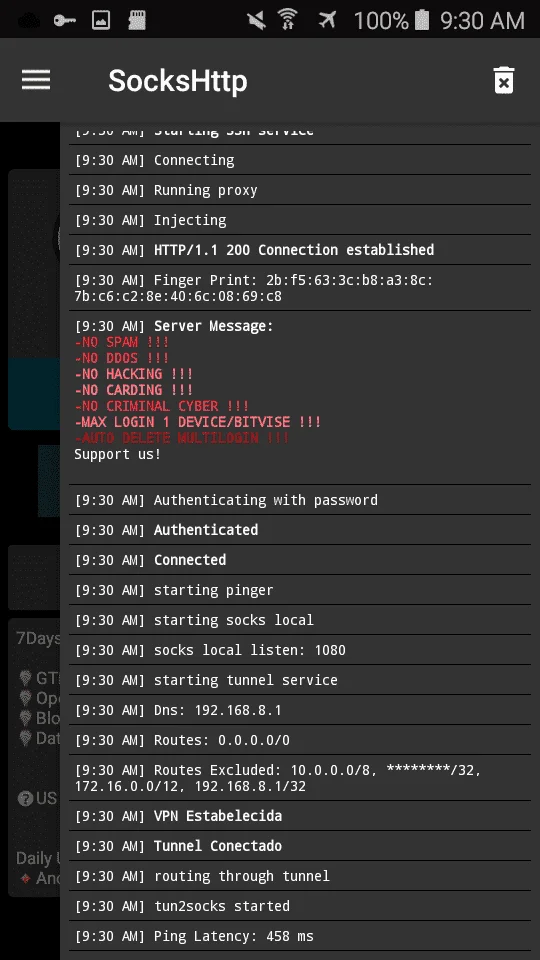Tap the '-NO DDOS !!!' line

click(x=121, y=358)
